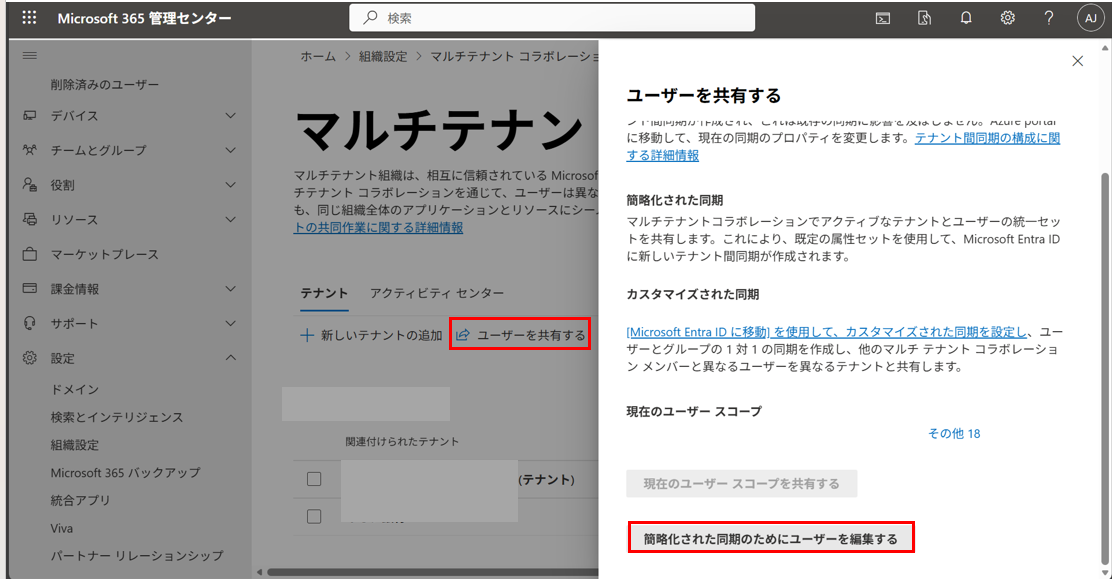Click the 設定 gear icon in sidebar
The height and width of the screenshot is (579, 1112).
pyautogui.click(x=30, y=358)
